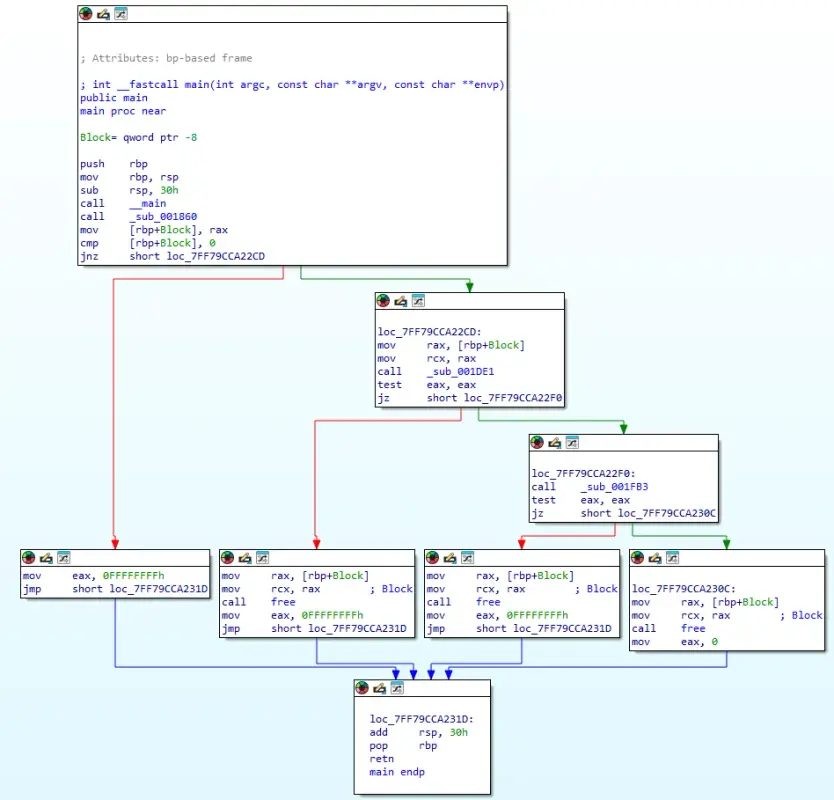The height and width of the screenshot is (800, 834).
Task: Click the 'loc_7FF79CCA230C:' label
Action: [683, 589]
